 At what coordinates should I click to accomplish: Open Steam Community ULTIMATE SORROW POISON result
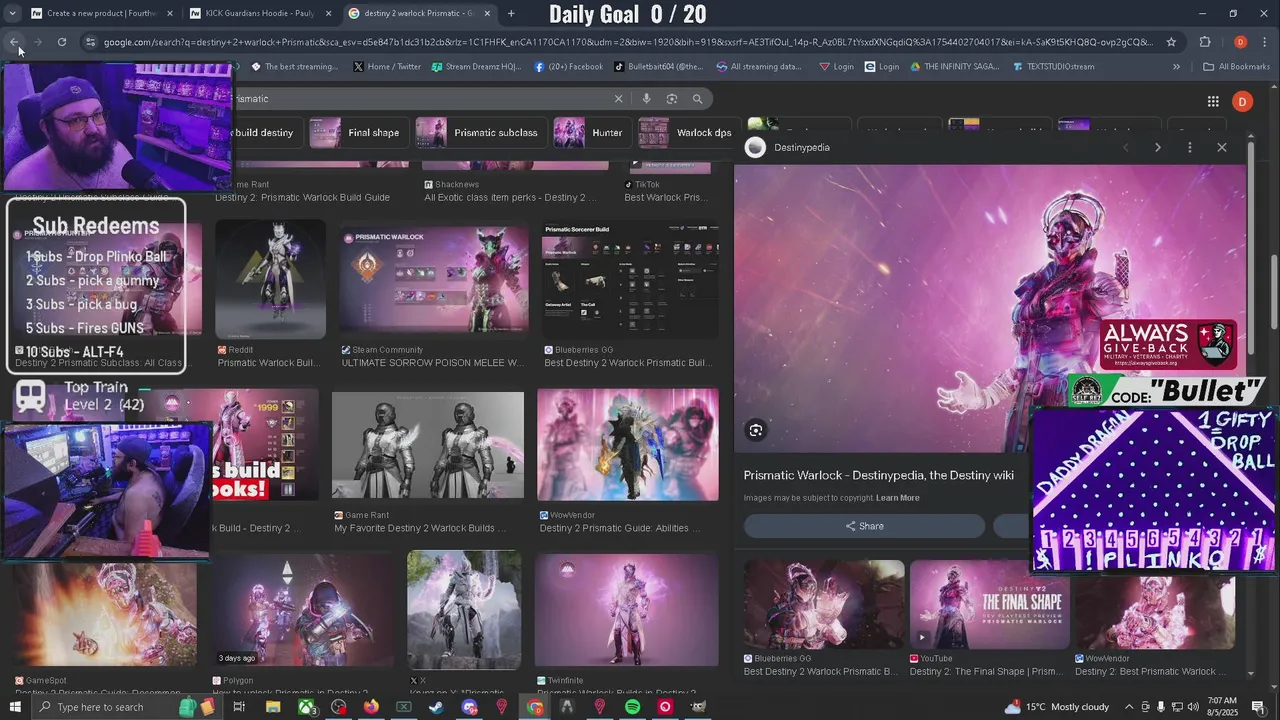tap(433, 280)
